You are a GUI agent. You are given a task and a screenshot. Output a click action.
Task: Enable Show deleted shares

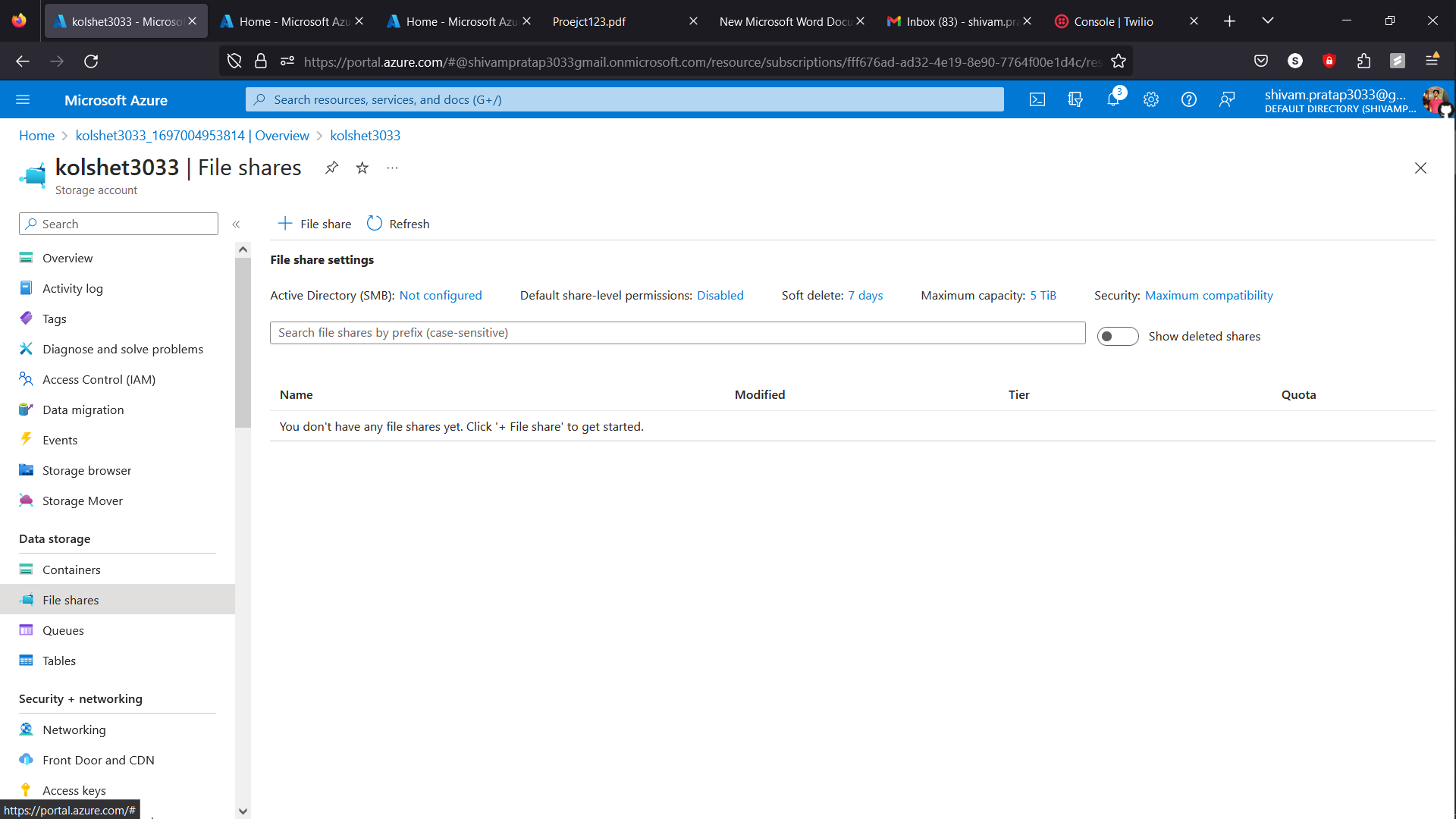[1118, 336]
